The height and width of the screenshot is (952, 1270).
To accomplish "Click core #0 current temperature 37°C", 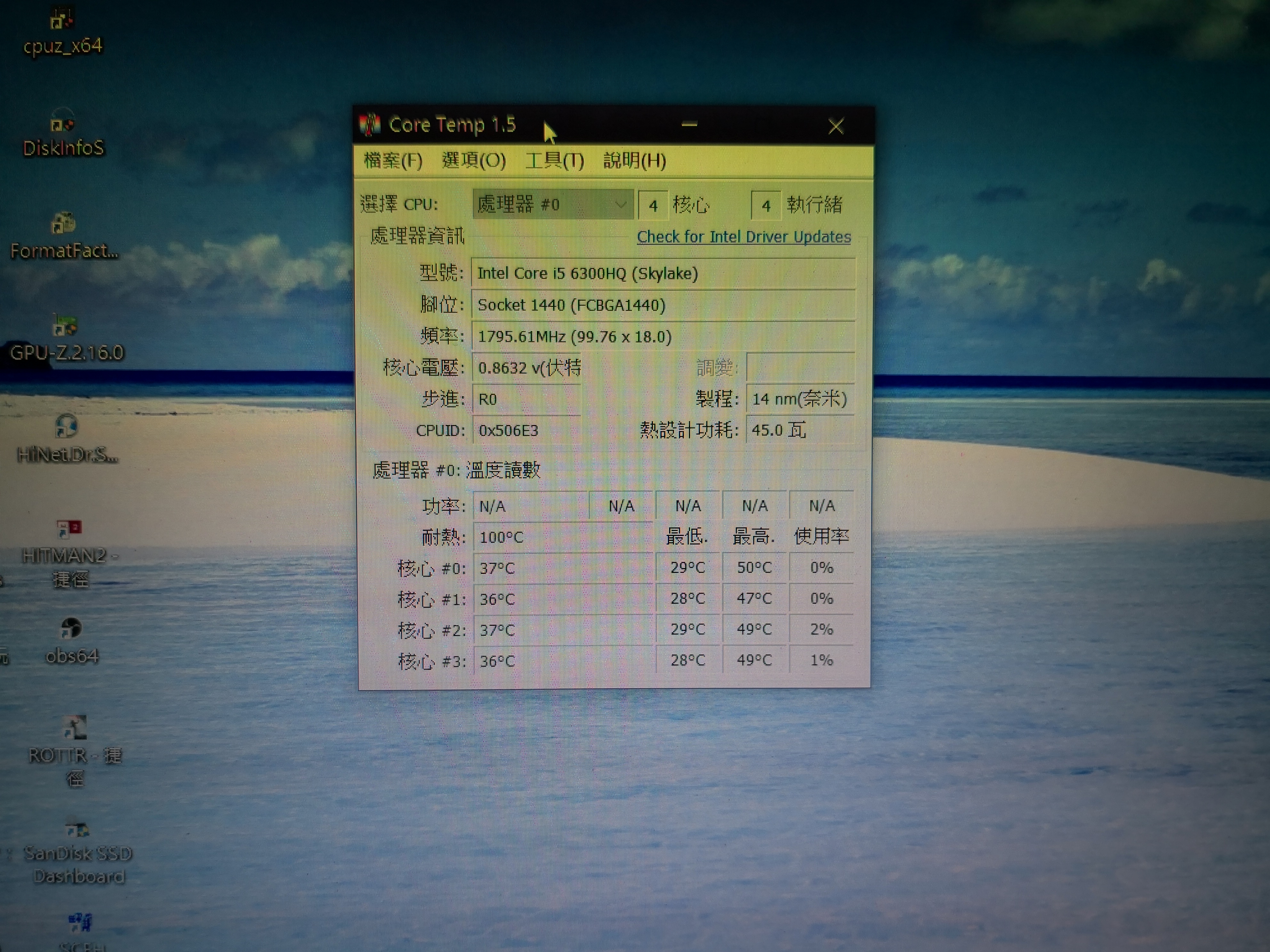I will click(x=563, y=568).
